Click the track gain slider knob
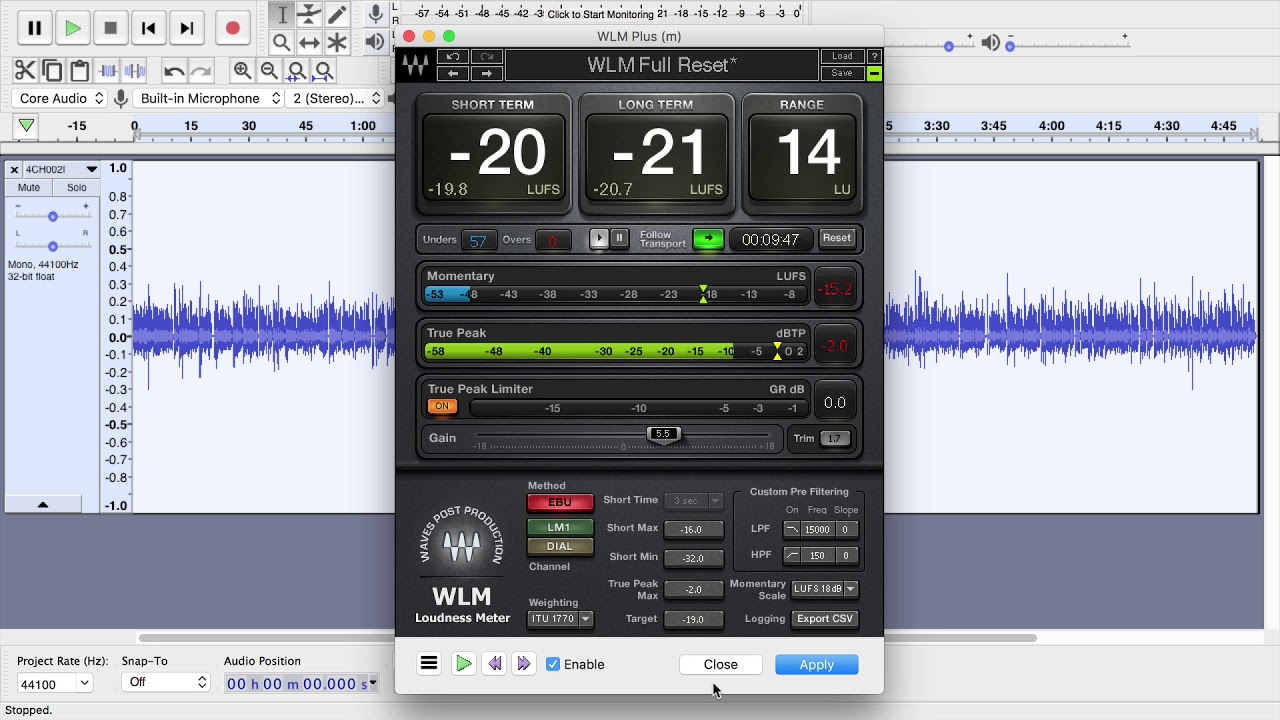Screen dimensions: 1280x720 pos(53,216)
